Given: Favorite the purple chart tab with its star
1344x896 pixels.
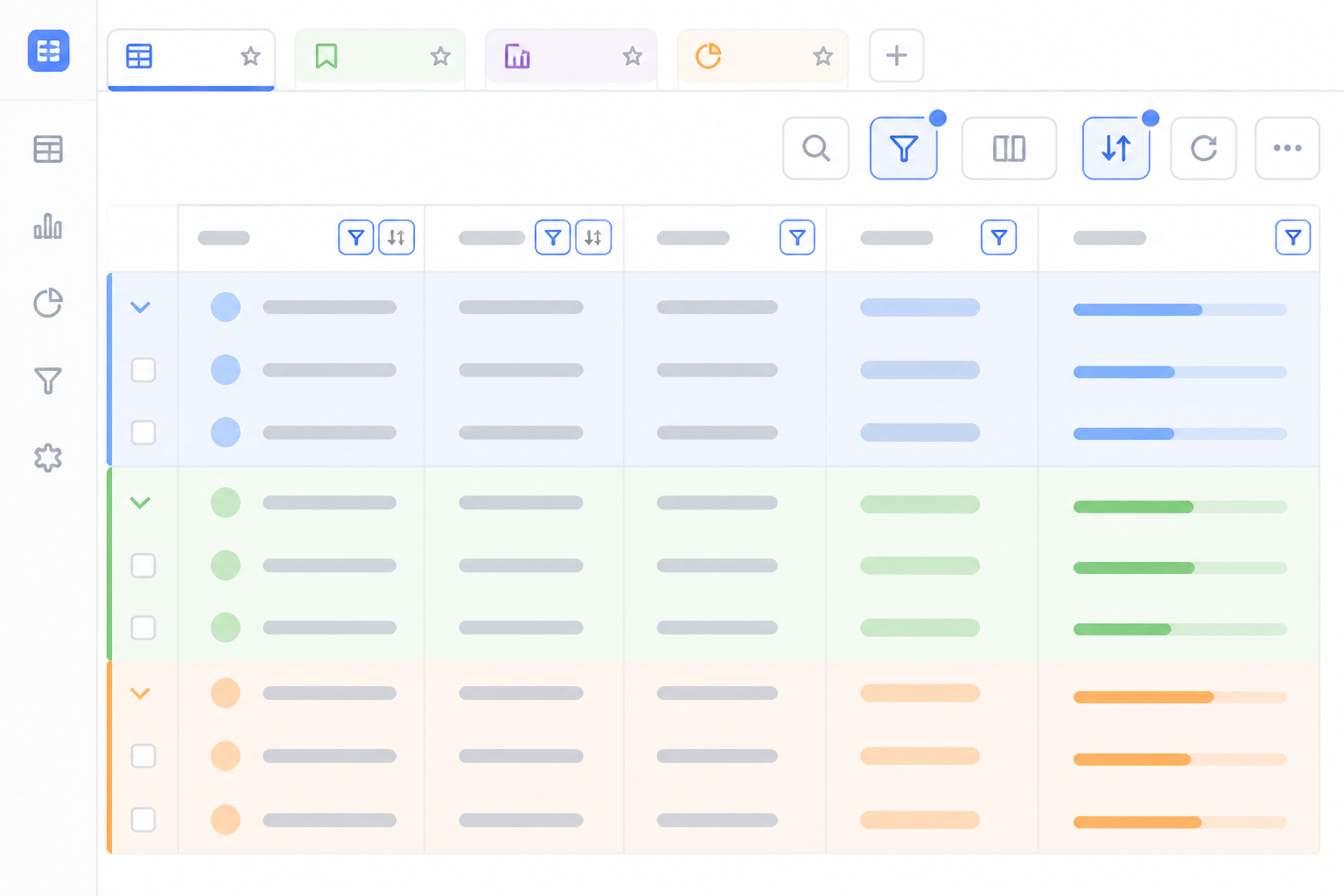Looking at the screenshot, I should pyautogui.click(x=632, y=57).
